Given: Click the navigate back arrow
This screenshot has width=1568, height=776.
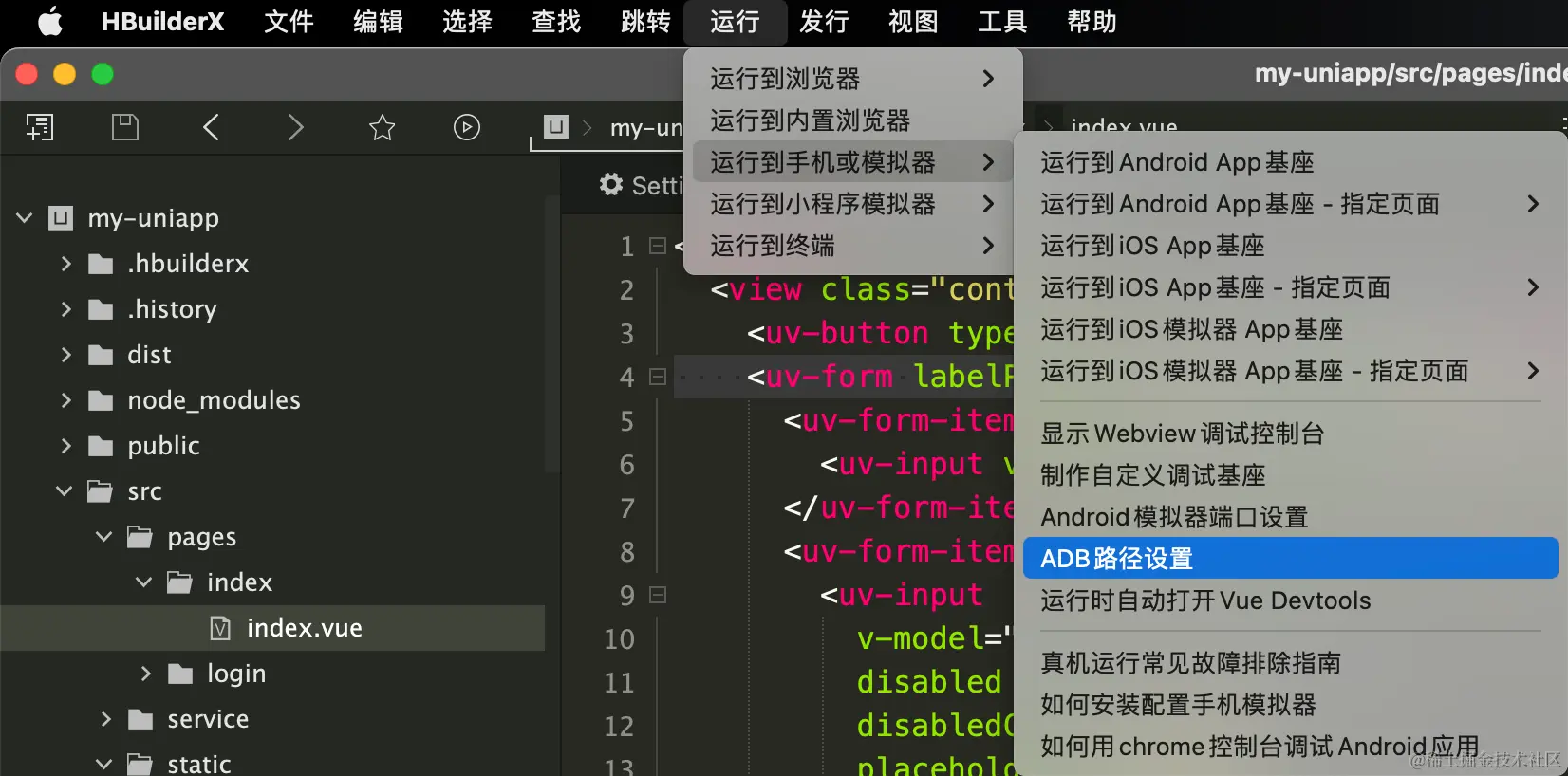Looking at the screenshot, I should coord(211,127).
